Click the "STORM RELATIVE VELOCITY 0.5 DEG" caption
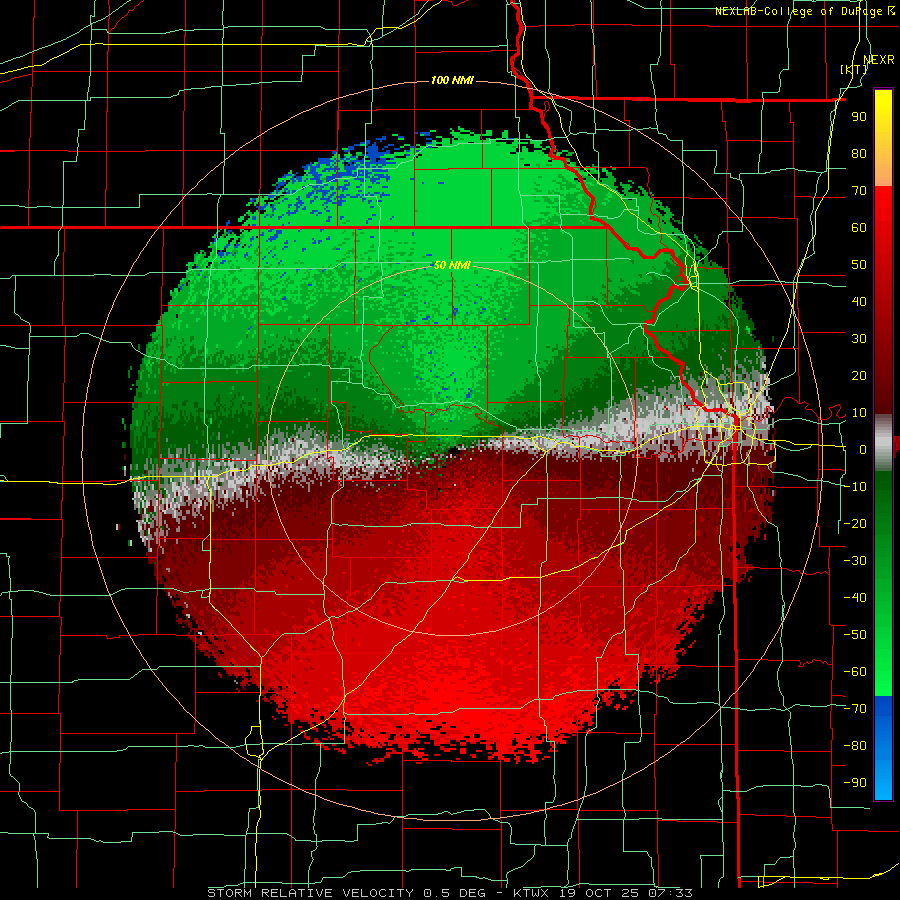900x900 pixels. coord(346,893)
